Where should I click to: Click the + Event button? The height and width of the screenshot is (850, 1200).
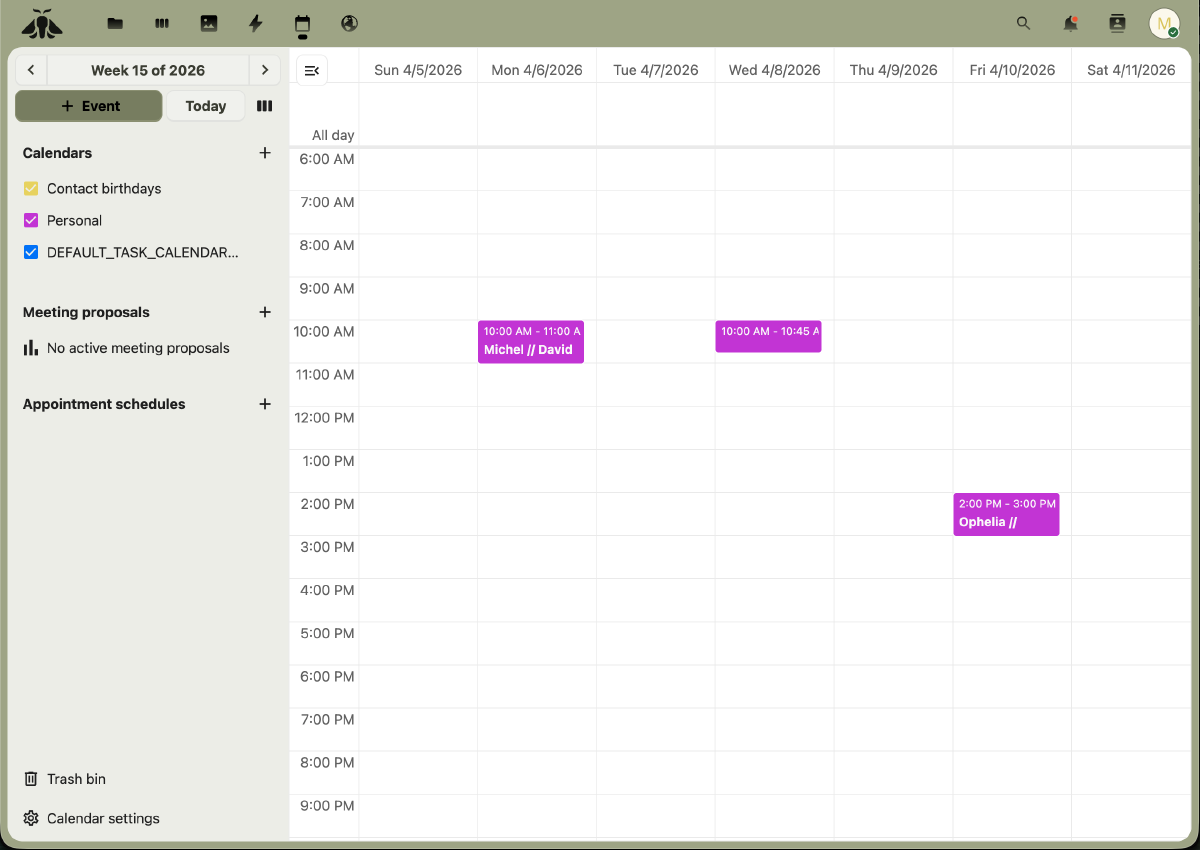pyautogui.click(x=88, y=105)
